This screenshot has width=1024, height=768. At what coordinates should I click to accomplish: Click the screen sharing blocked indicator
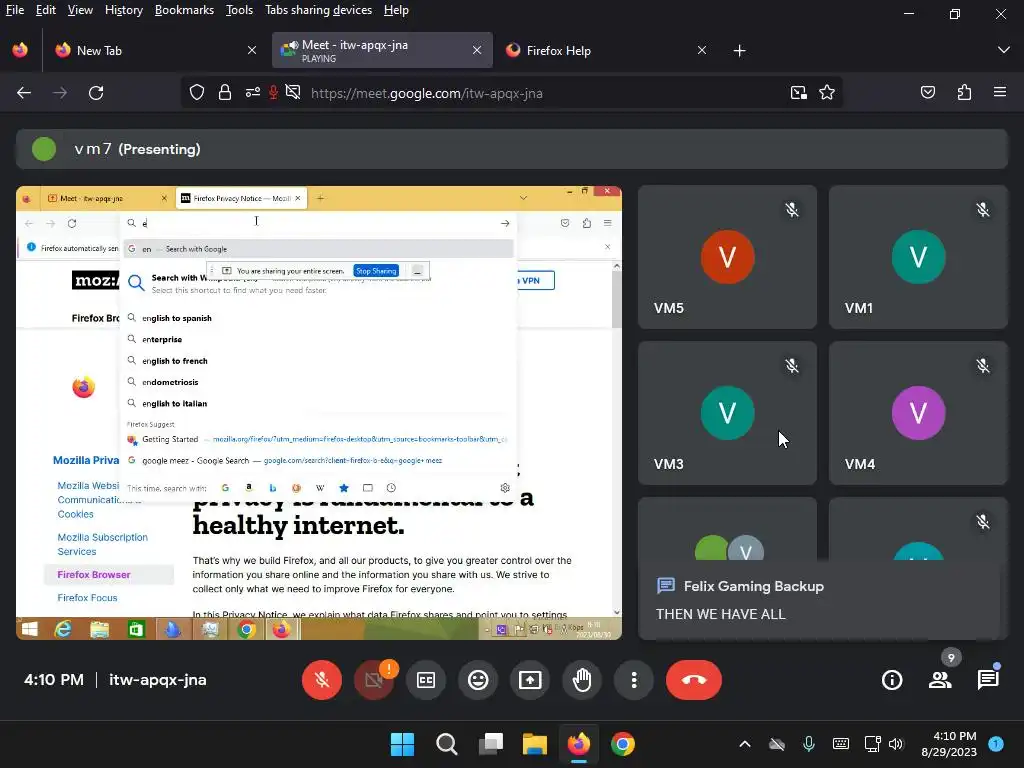point(293,93)
